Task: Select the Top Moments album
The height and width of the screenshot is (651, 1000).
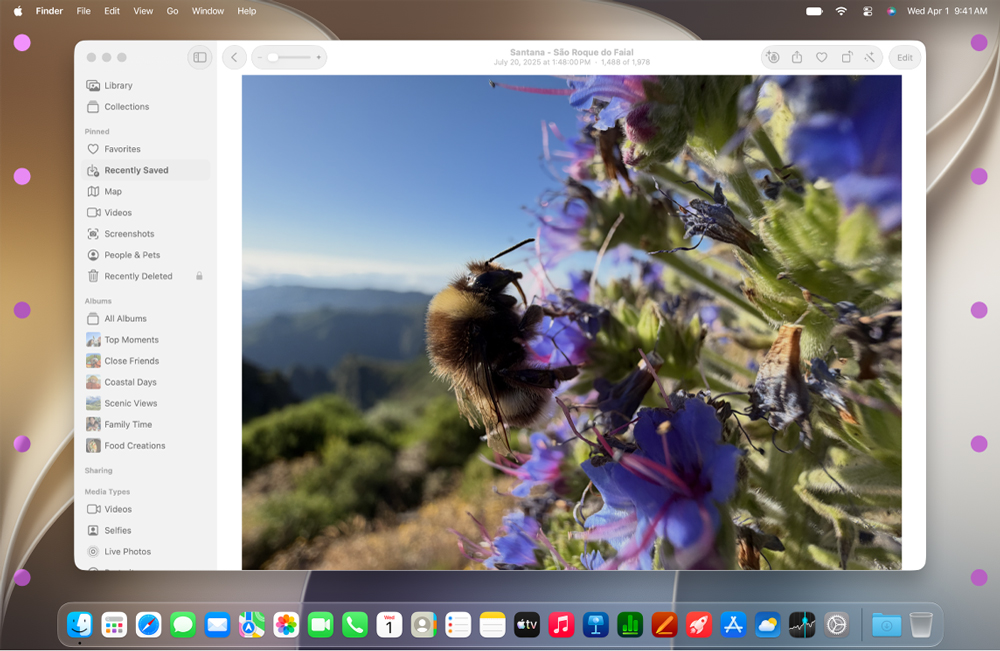Action: coord(147,340)
